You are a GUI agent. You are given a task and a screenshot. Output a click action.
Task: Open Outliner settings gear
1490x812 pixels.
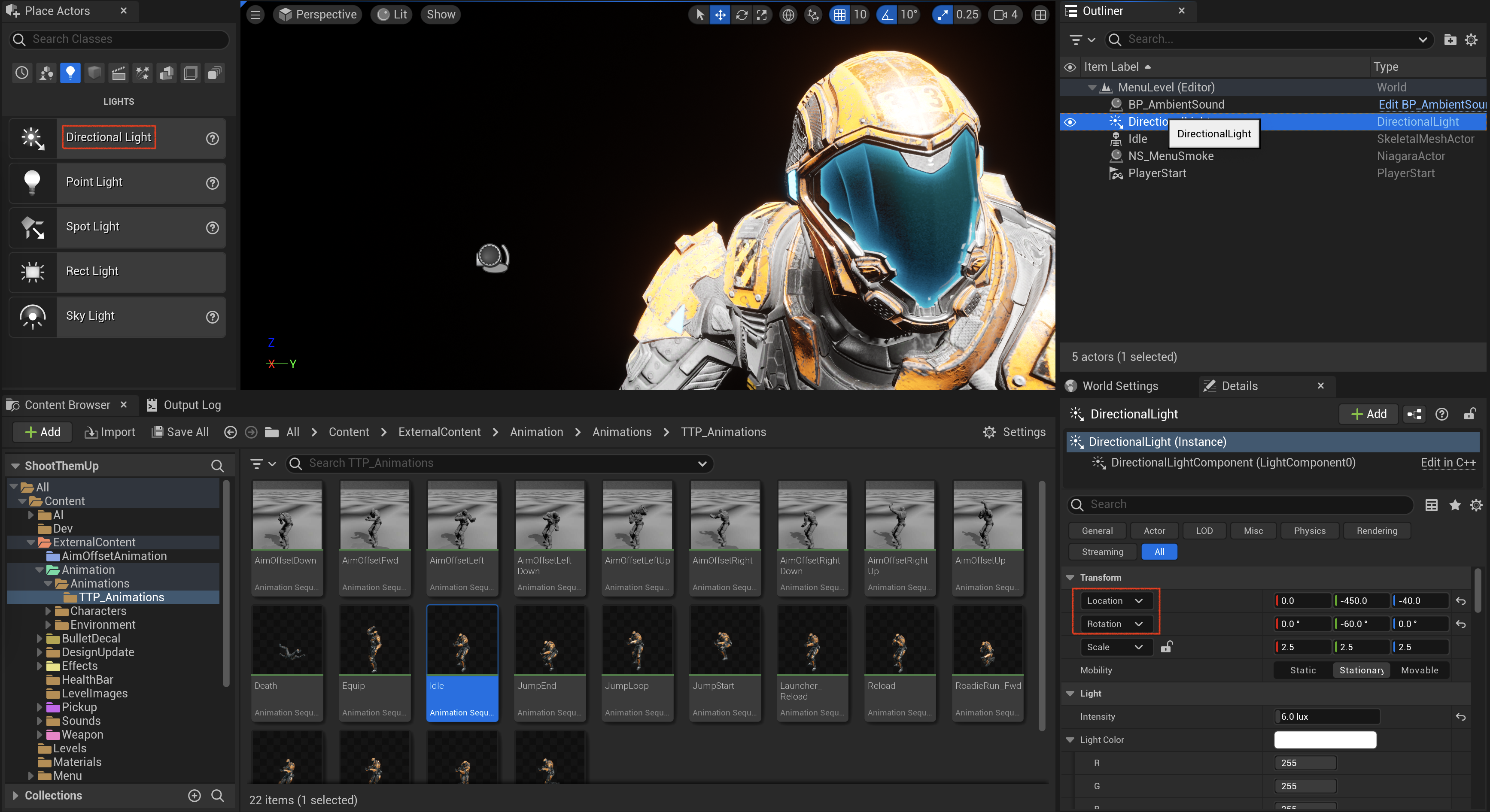pyautogui.click(x=1471, y=39)
